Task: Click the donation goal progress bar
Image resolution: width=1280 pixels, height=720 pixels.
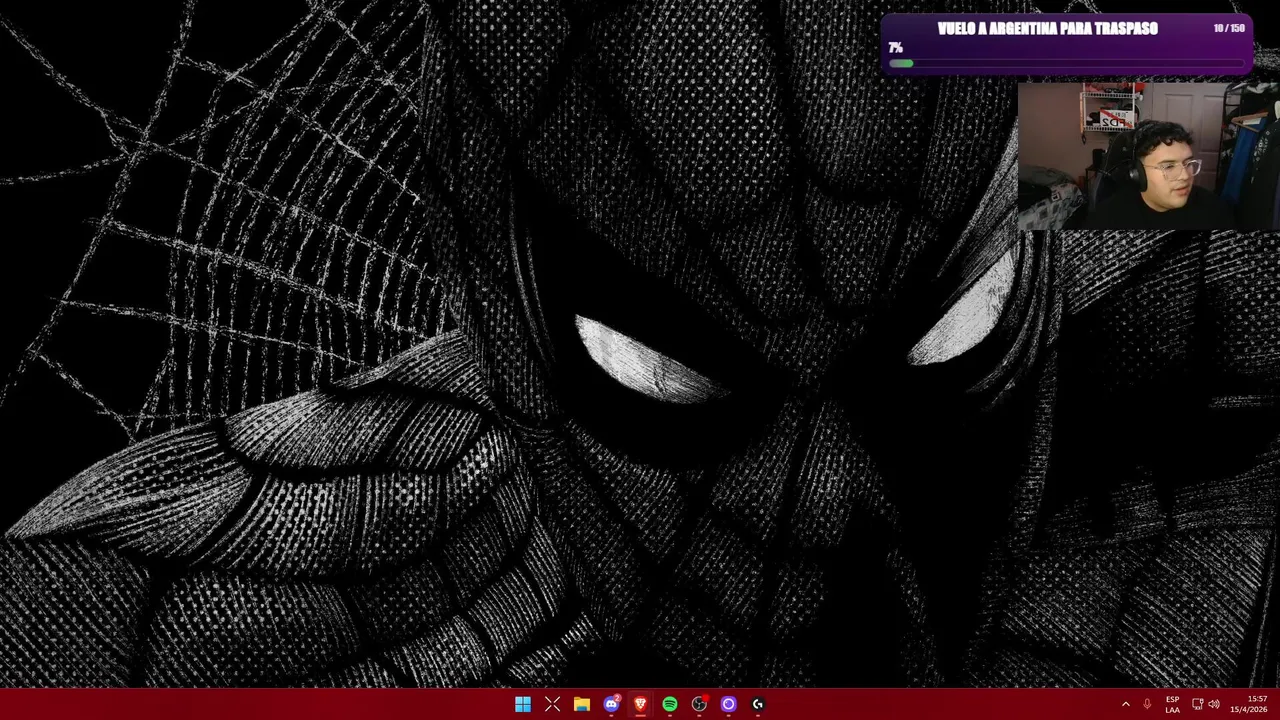Action: click(1067, 63)
